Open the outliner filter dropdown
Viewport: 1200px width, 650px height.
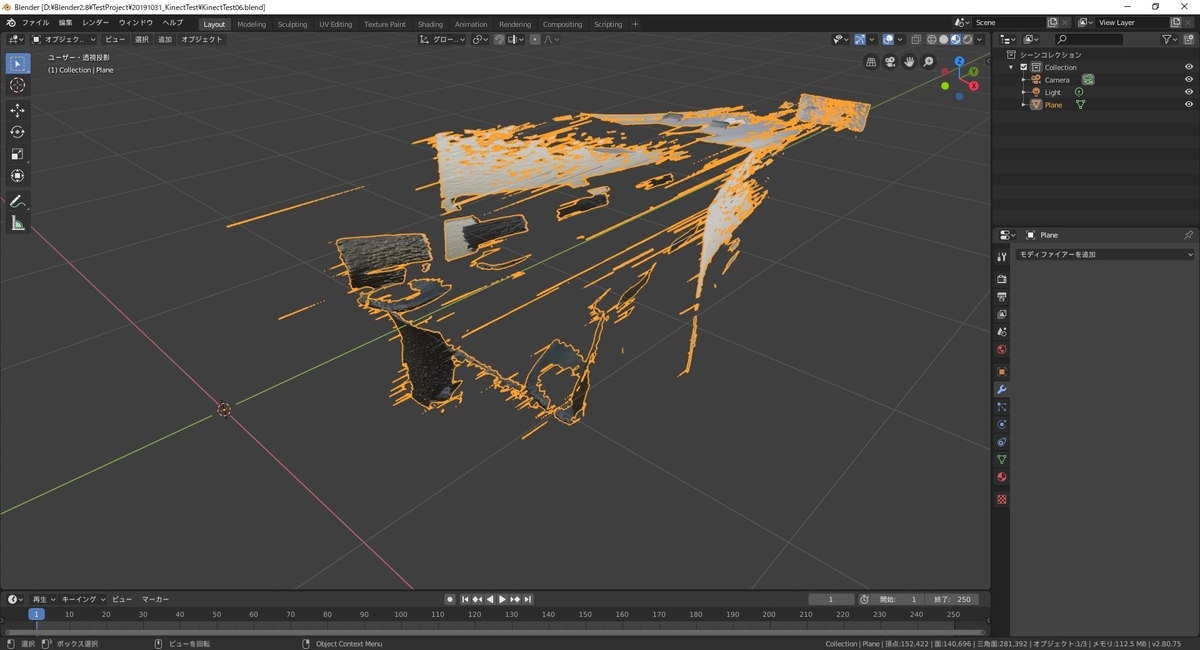1170,40
